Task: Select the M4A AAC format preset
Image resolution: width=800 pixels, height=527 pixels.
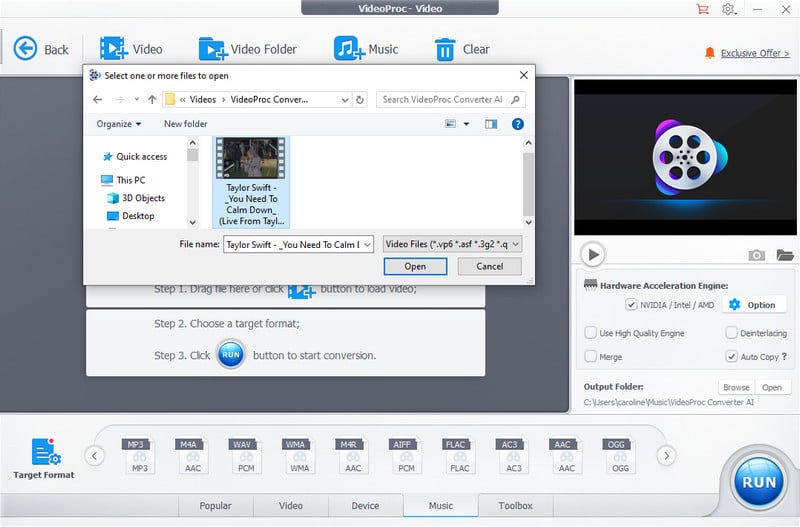Action: 192,456
